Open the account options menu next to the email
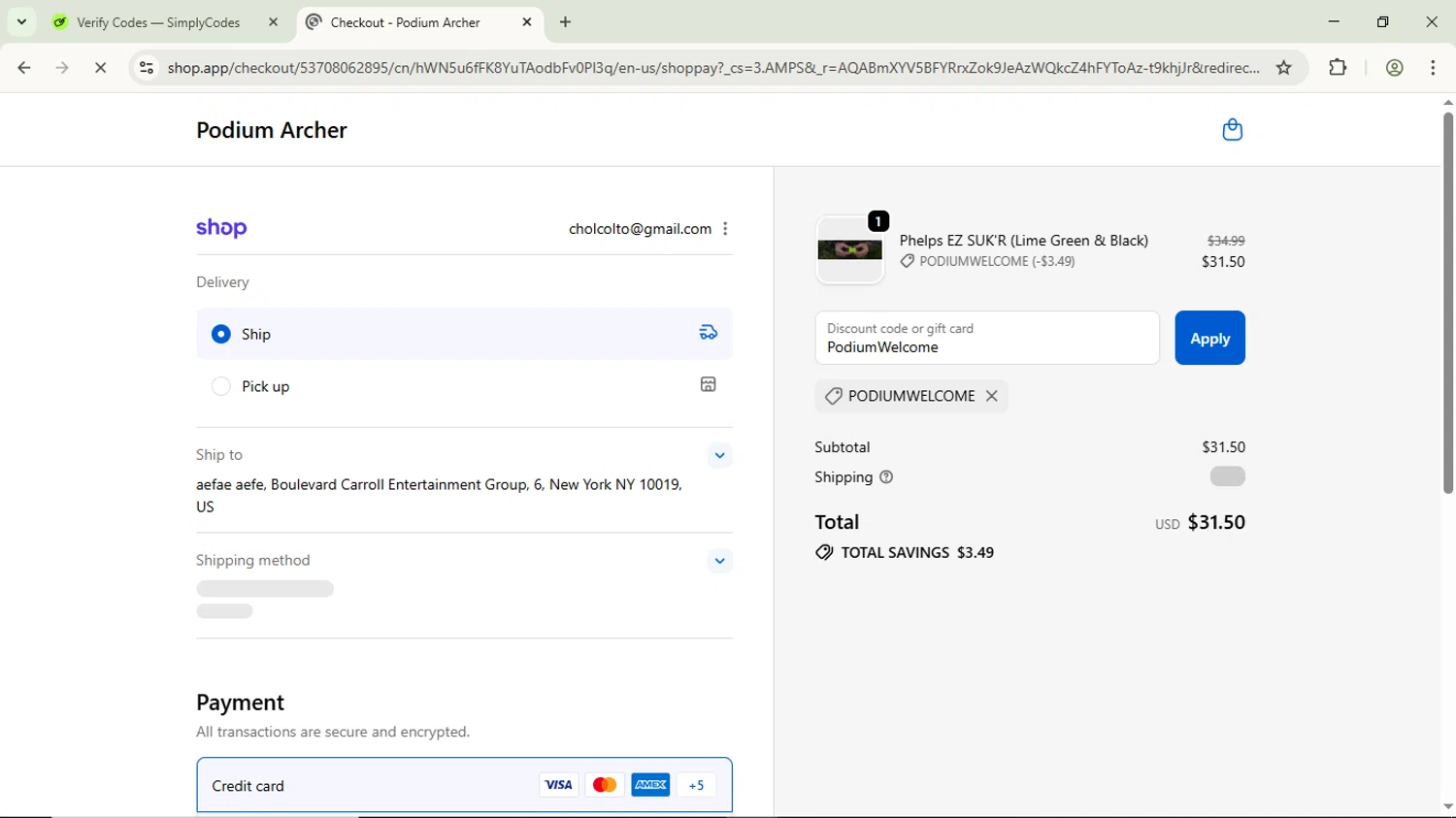The height and width of the screenshot is (818, 1456). point(725,229)
